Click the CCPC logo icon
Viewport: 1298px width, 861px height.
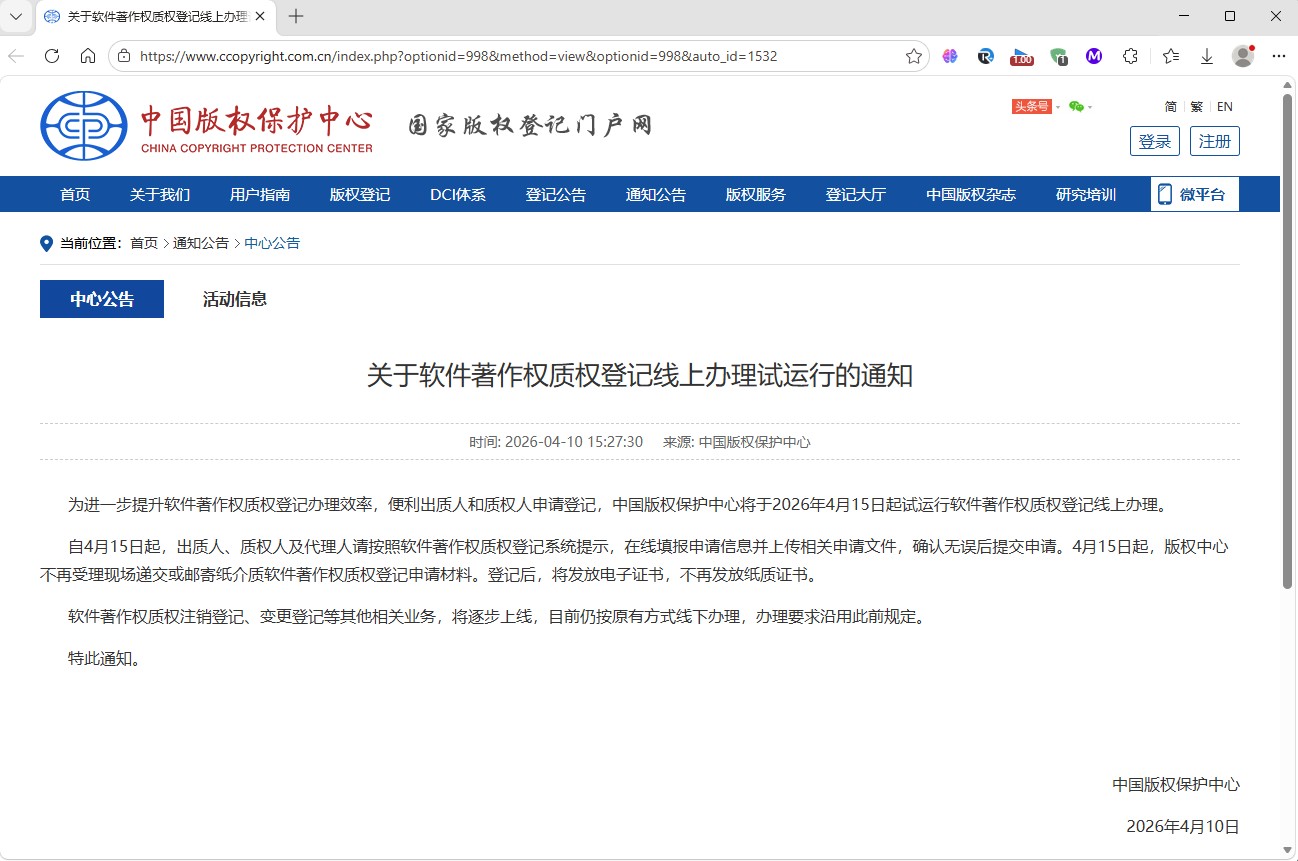[x=83, y=126]
